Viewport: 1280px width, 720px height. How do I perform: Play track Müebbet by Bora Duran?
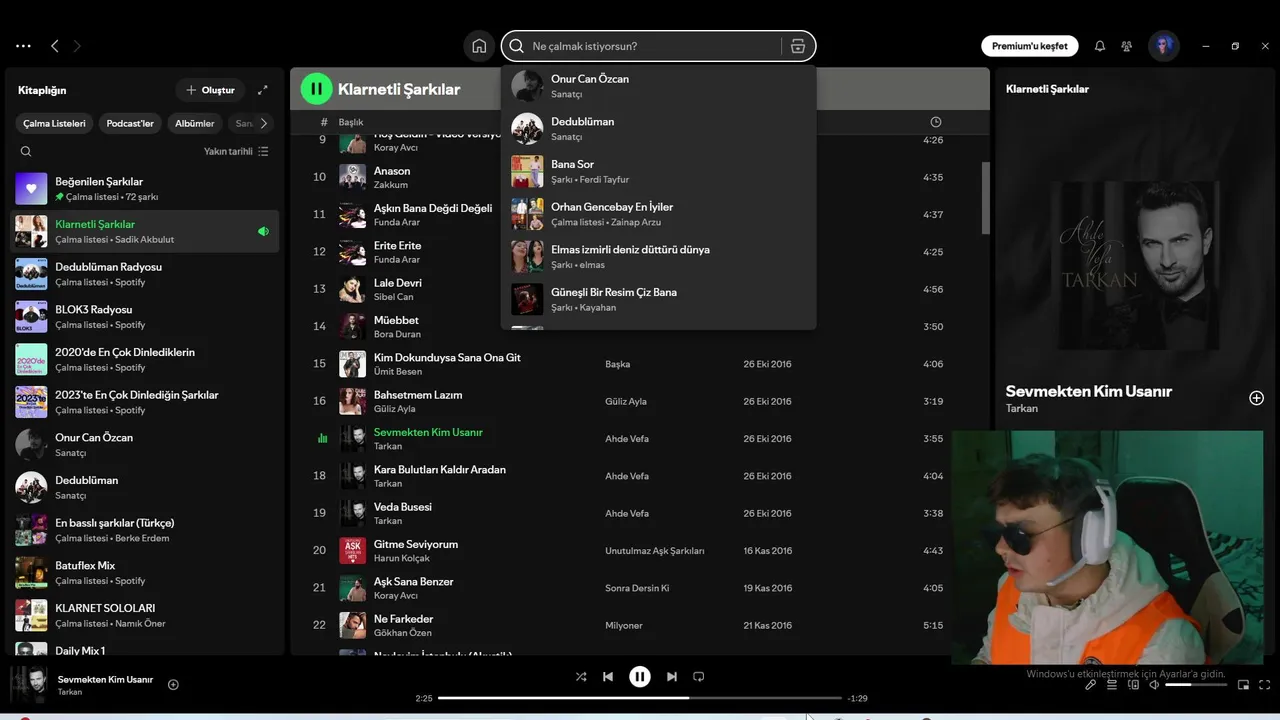(396, 320)
